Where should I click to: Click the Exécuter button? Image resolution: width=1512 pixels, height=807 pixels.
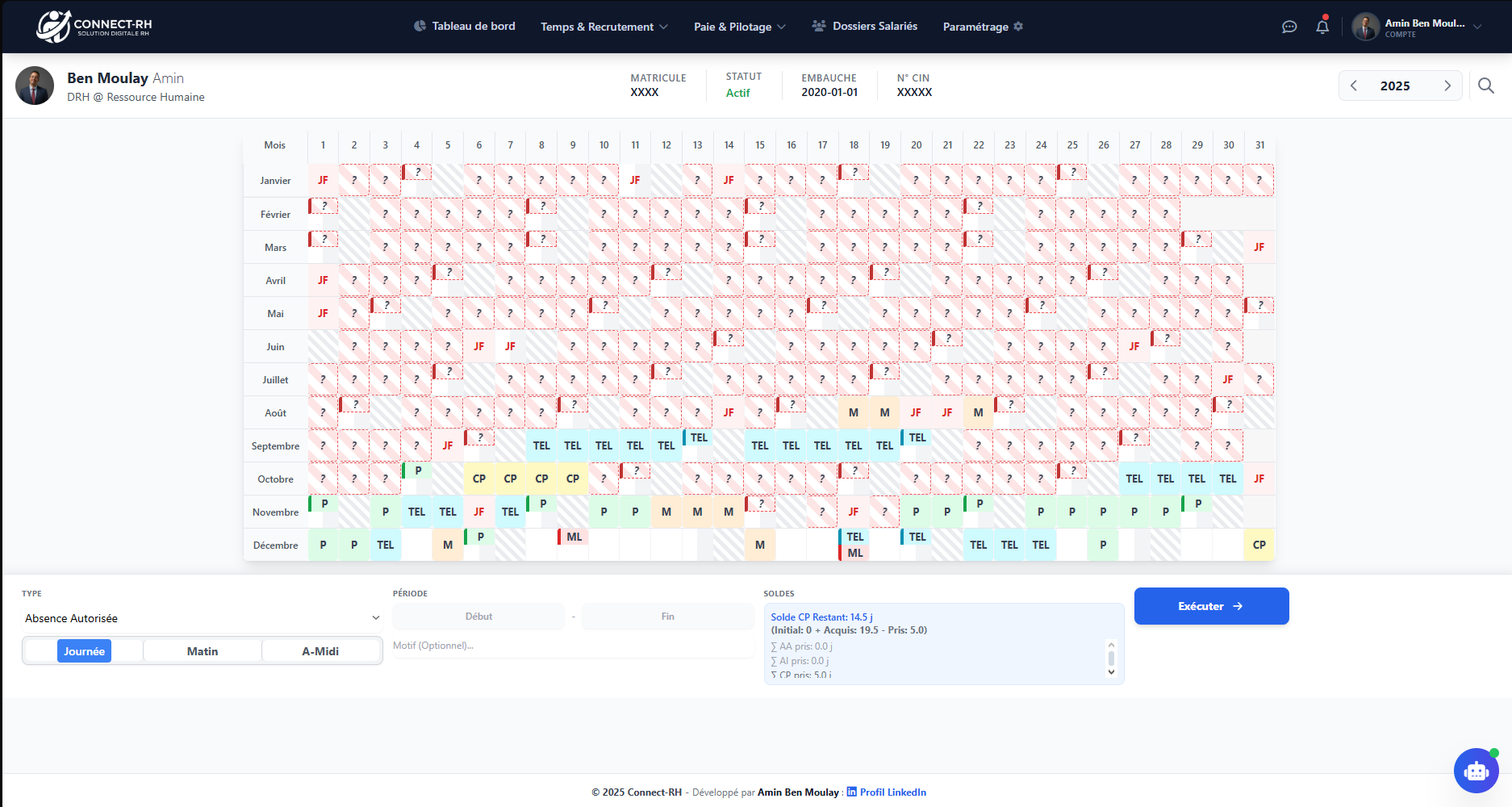[x=1211, y=606]
